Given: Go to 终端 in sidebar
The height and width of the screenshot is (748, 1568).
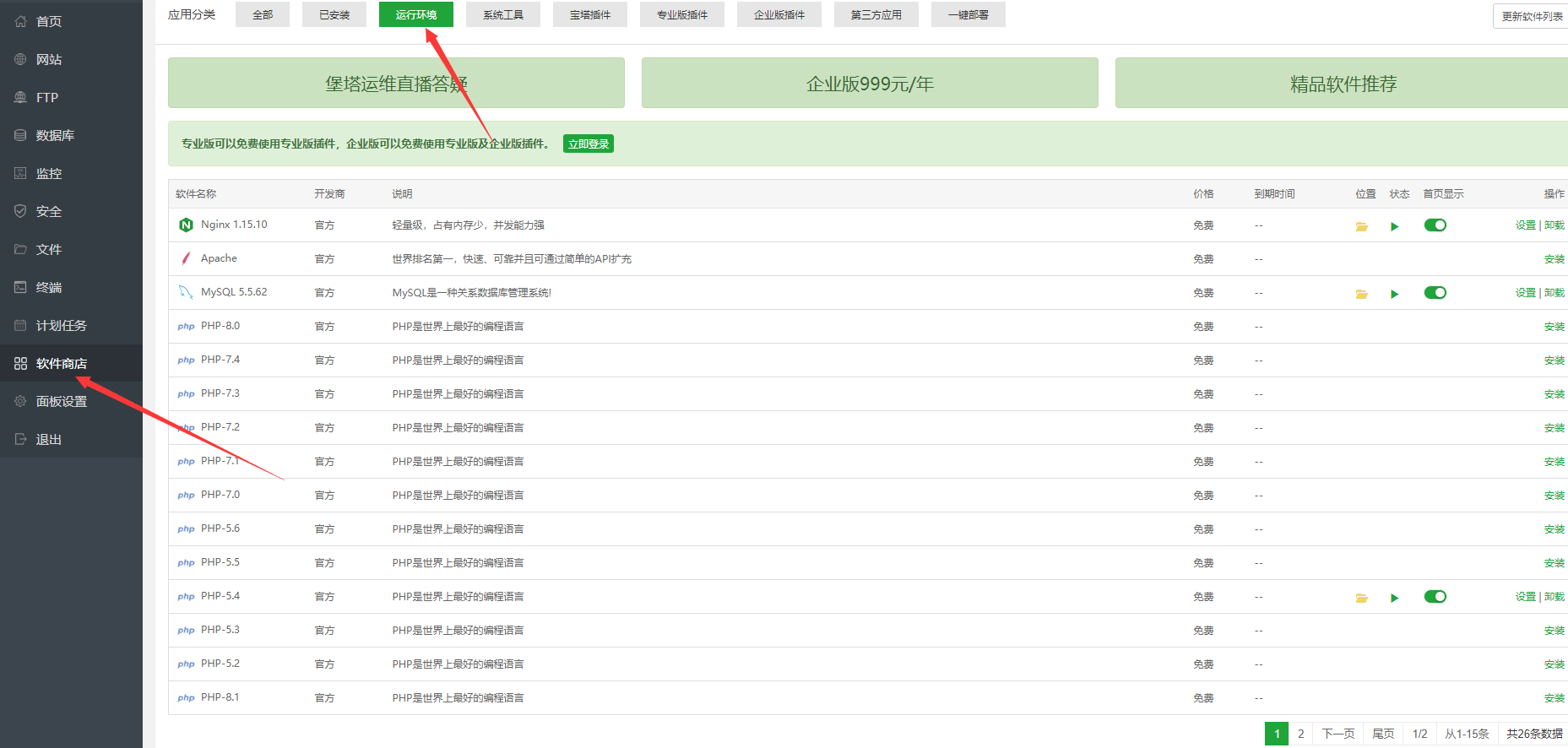Looking at the screenshot, I should [48, 287].
